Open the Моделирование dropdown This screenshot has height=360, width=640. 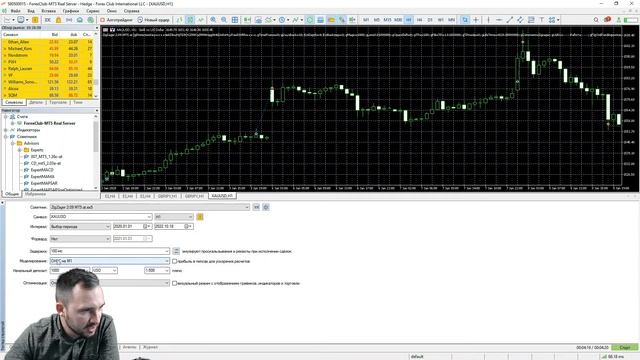click(x=109, y=261)
